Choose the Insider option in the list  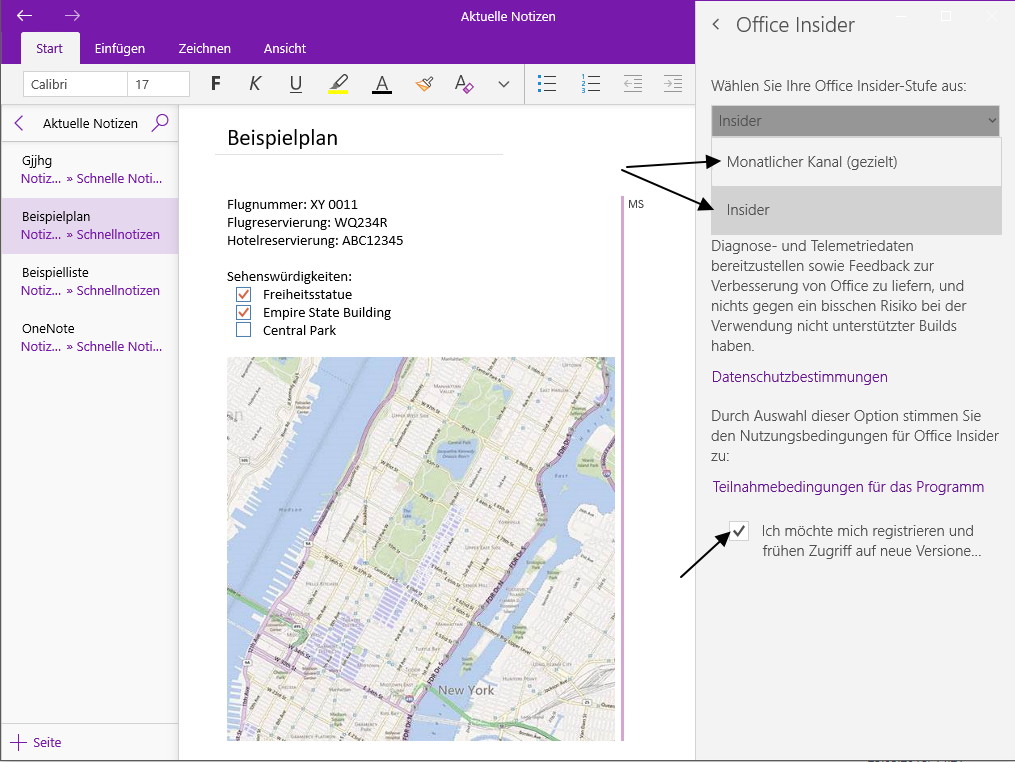(856, 210)
